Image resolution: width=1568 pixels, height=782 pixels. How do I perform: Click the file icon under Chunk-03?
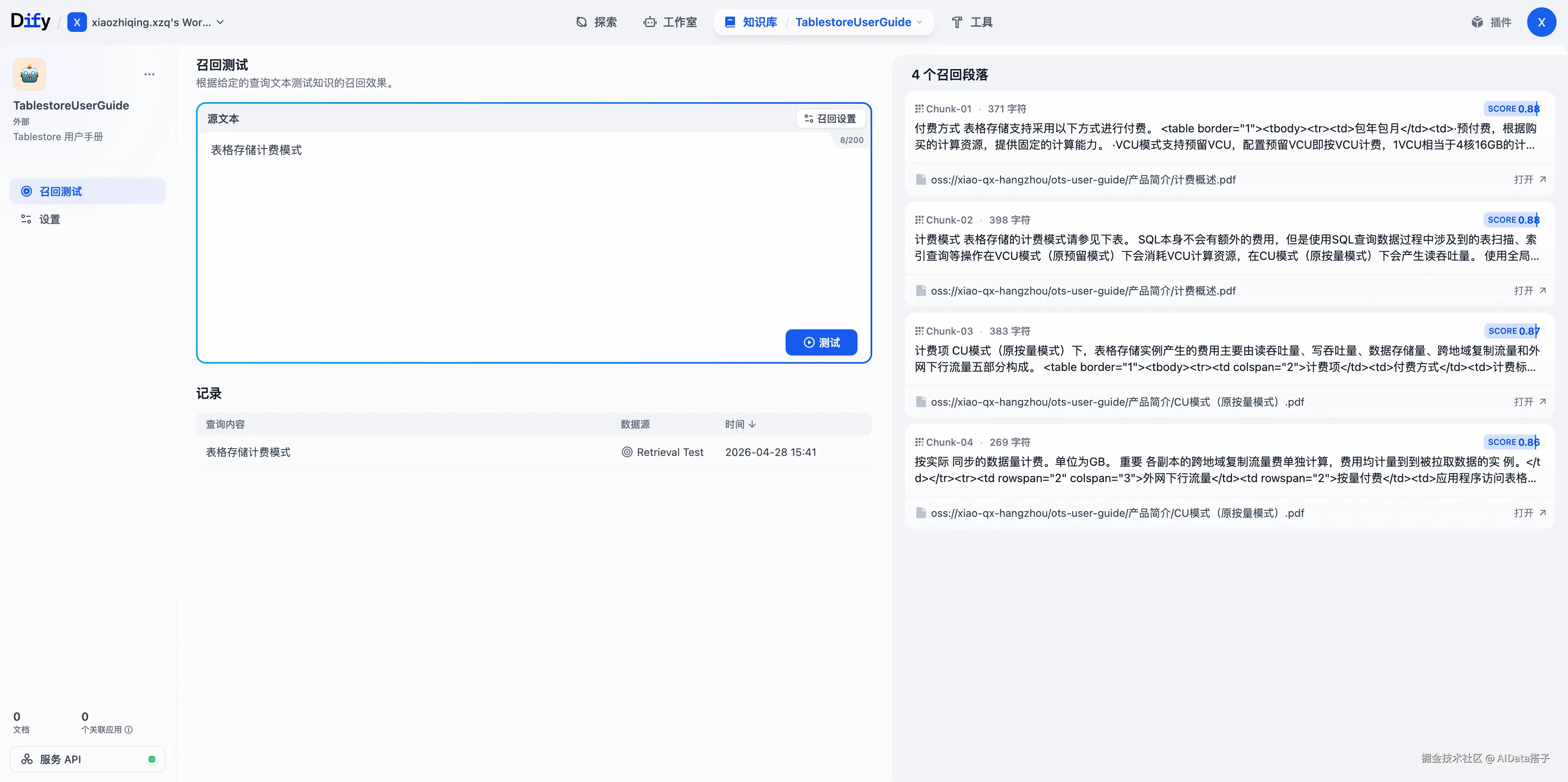[921, 402]
